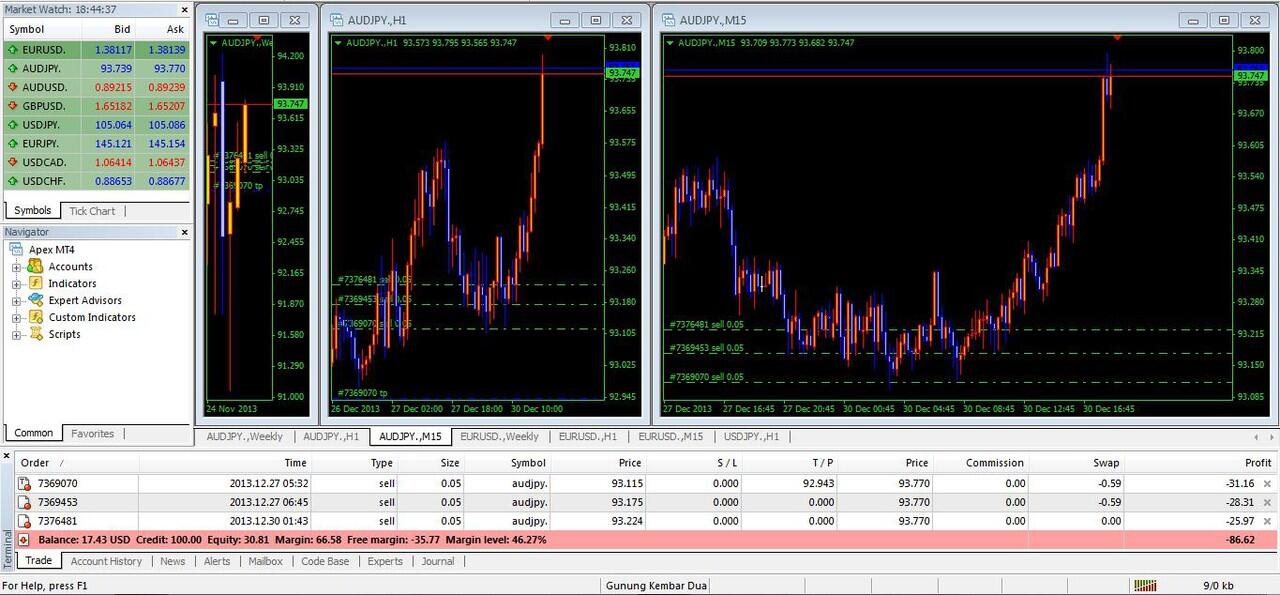Click the EURJPY. arrow icon in Market Watch
Viewport: 1280px width, 595px height.
click(12, 144)
